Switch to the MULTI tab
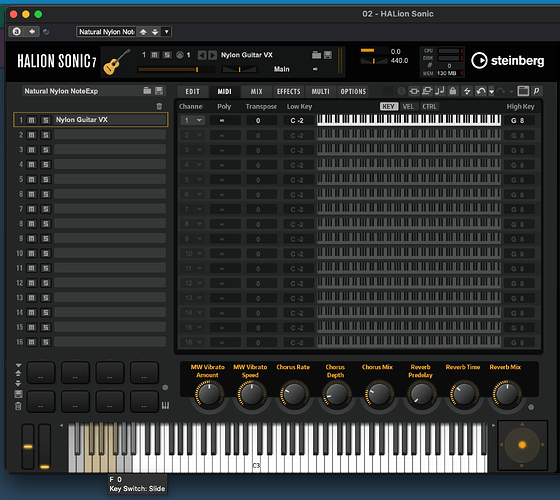 pos(320,91)
